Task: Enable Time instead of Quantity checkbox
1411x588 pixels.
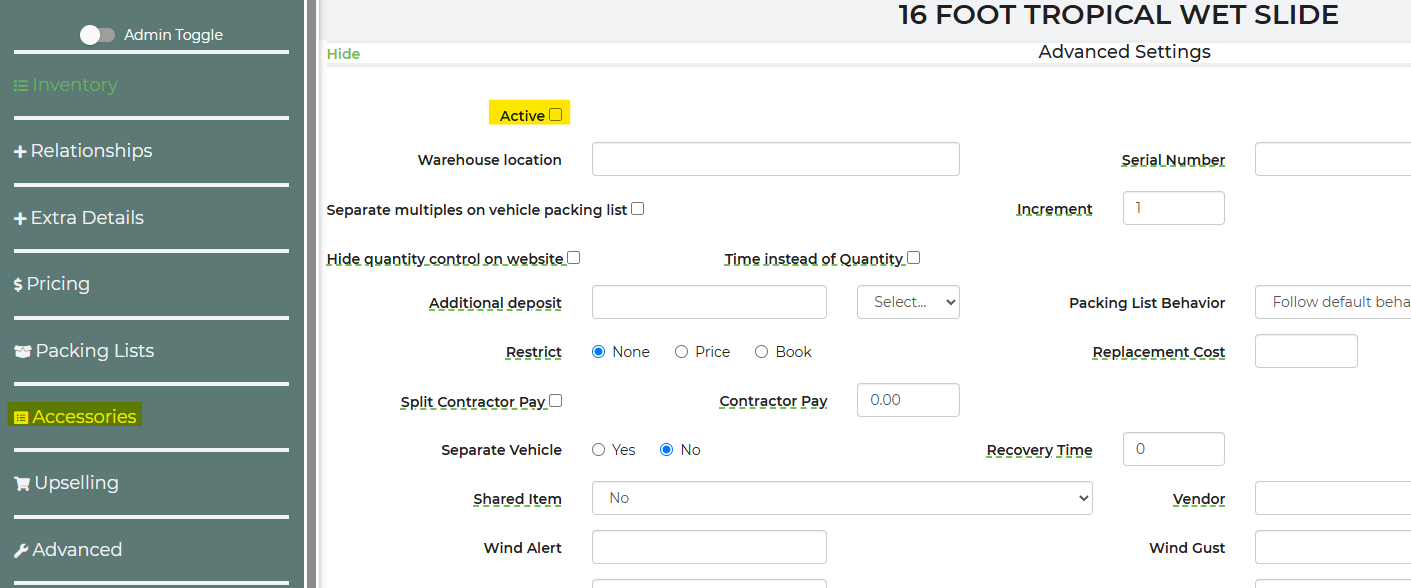Action: pyautogui.click(x=913, y=258)
